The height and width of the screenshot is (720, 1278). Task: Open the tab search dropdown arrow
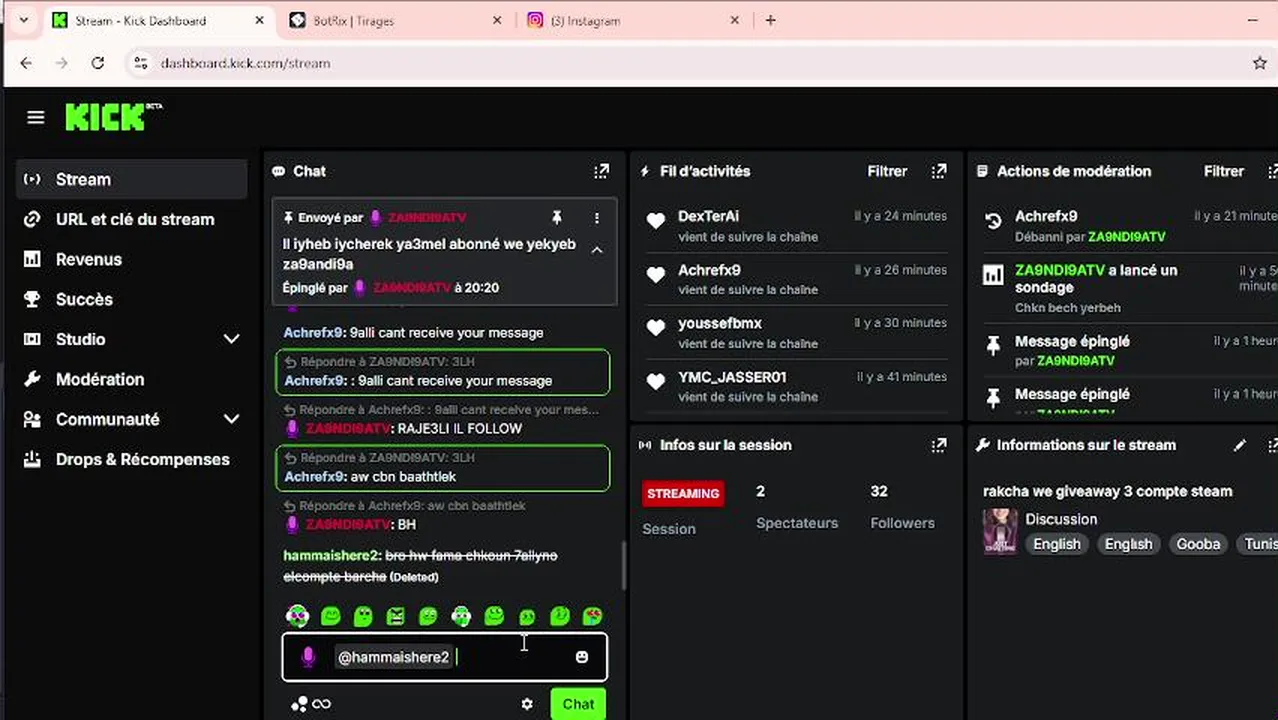(23, 20)
